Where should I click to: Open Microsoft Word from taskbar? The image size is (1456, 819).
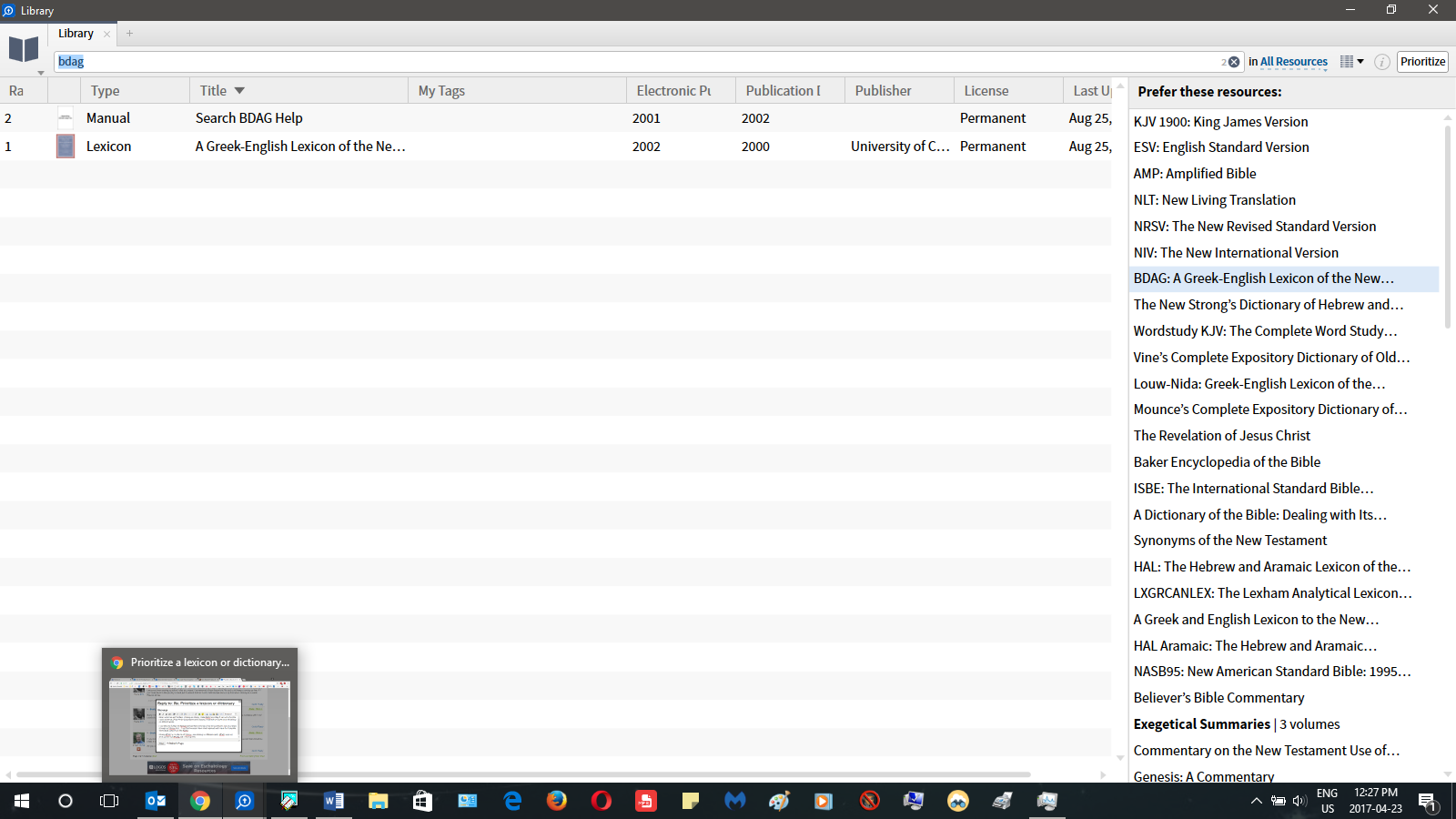coord(334,801)
